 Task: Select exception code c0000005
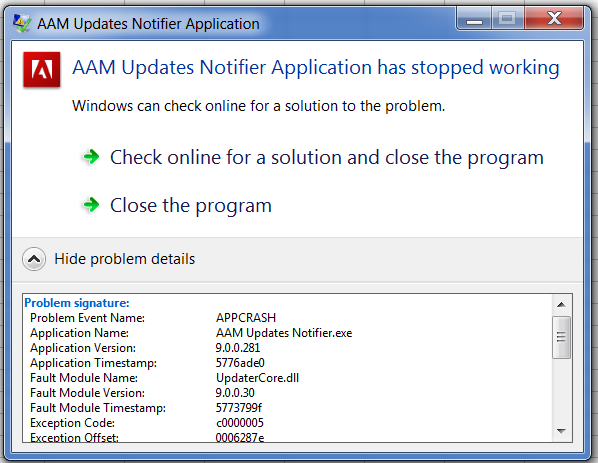coord(240,423)
